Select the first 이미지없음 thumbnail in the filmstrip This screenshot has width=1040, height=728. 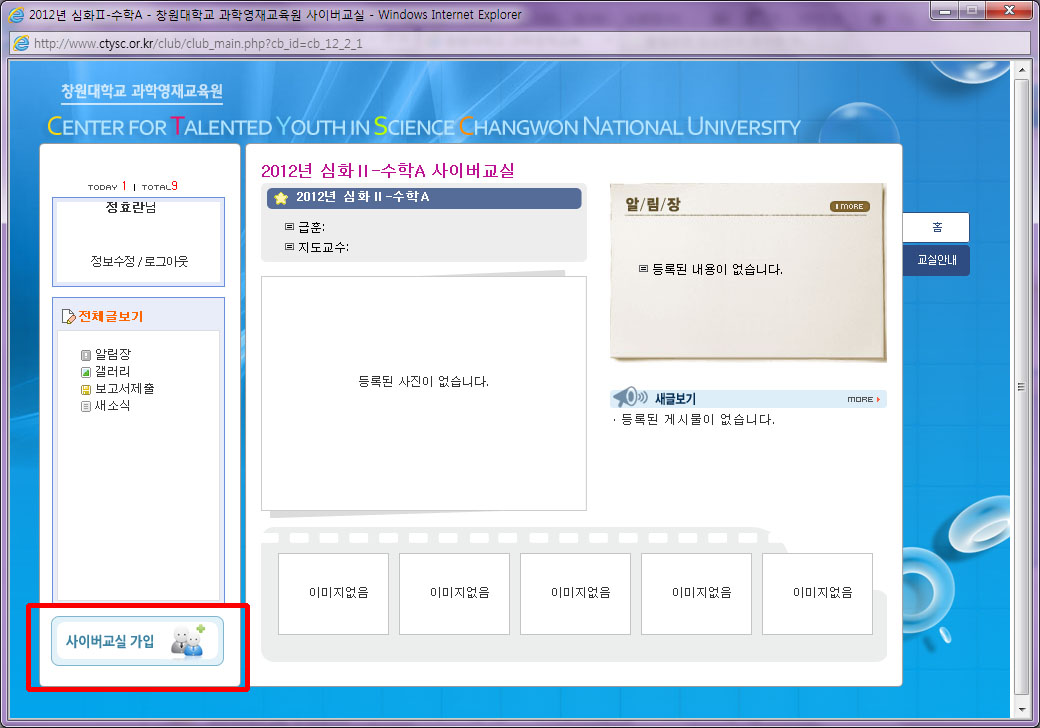333,593
